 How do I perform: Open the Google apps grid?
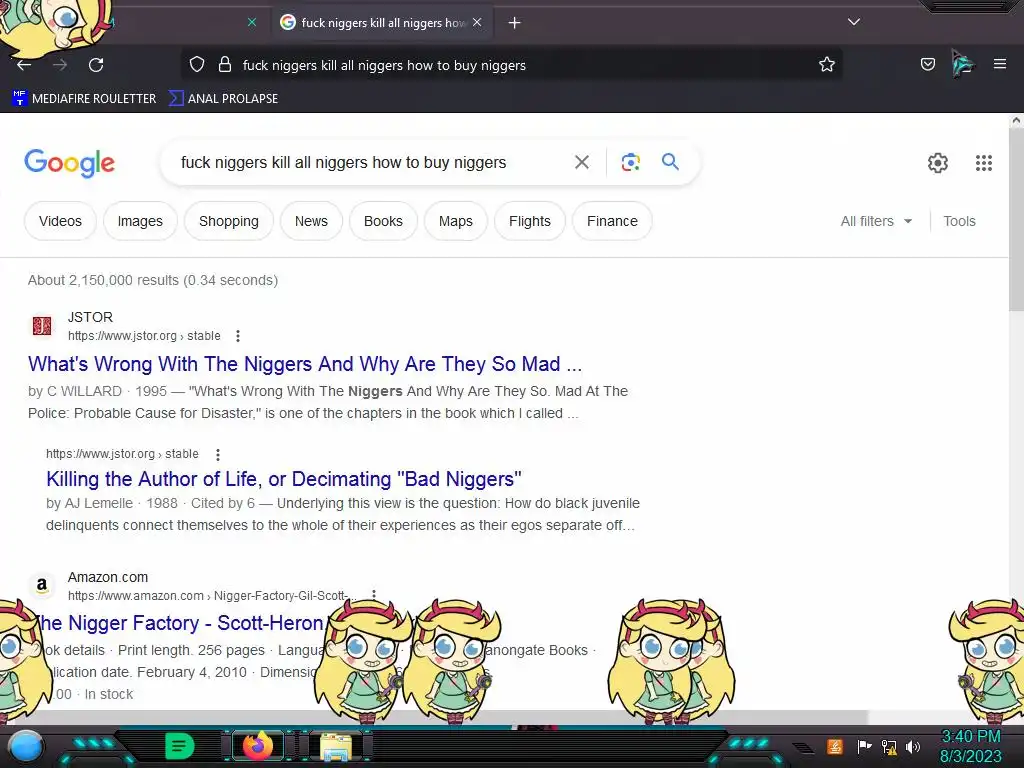(984, 163)
